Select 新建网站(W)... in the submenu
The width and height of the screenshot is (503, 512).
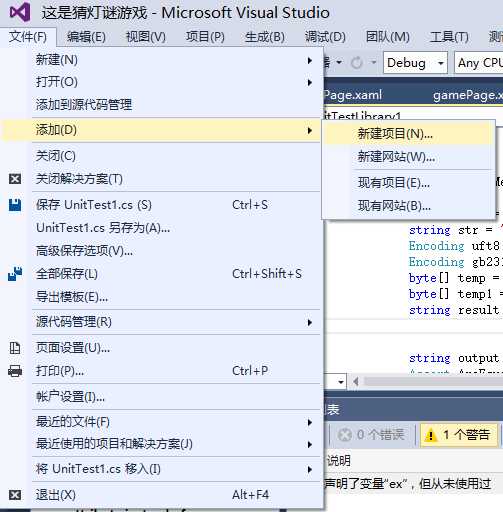pyautogui.click(x=408, y=157)
